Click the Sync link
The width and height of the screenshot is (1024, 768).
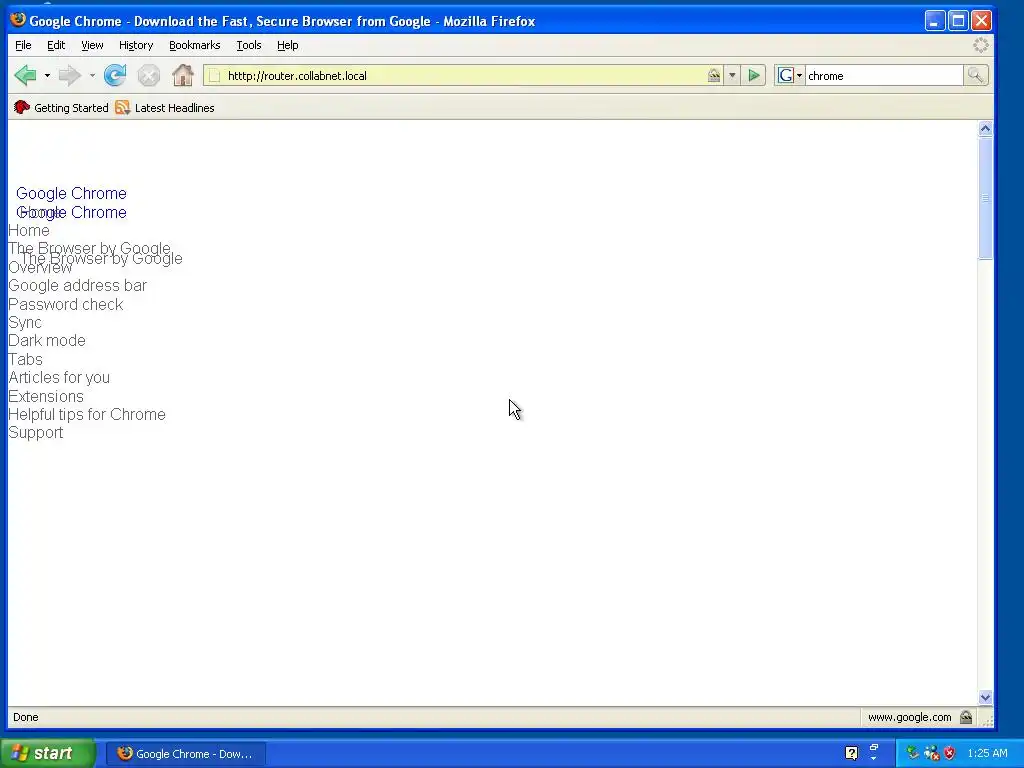(25, 323)
